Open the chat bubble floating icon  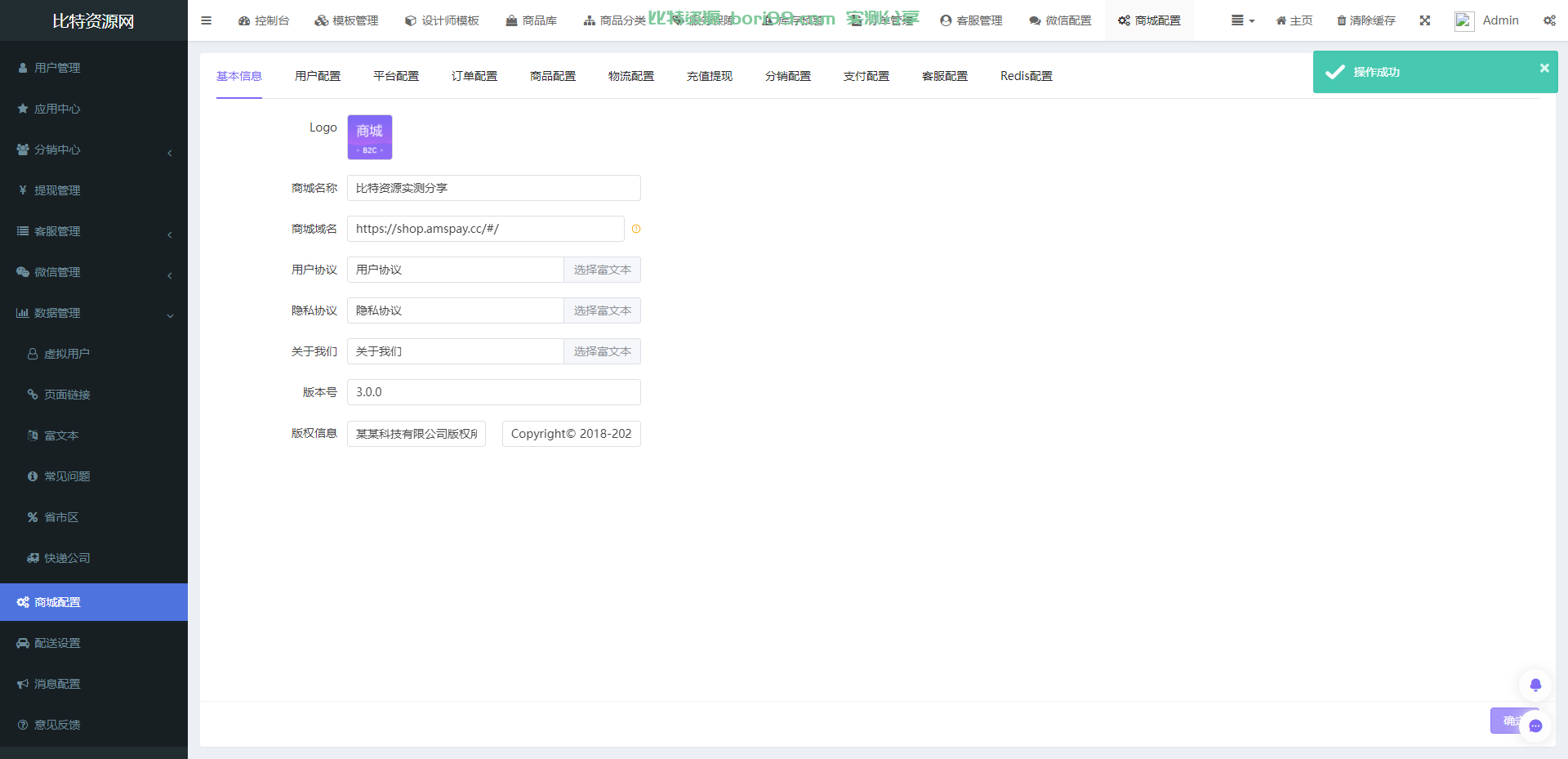pos(1535,726)
